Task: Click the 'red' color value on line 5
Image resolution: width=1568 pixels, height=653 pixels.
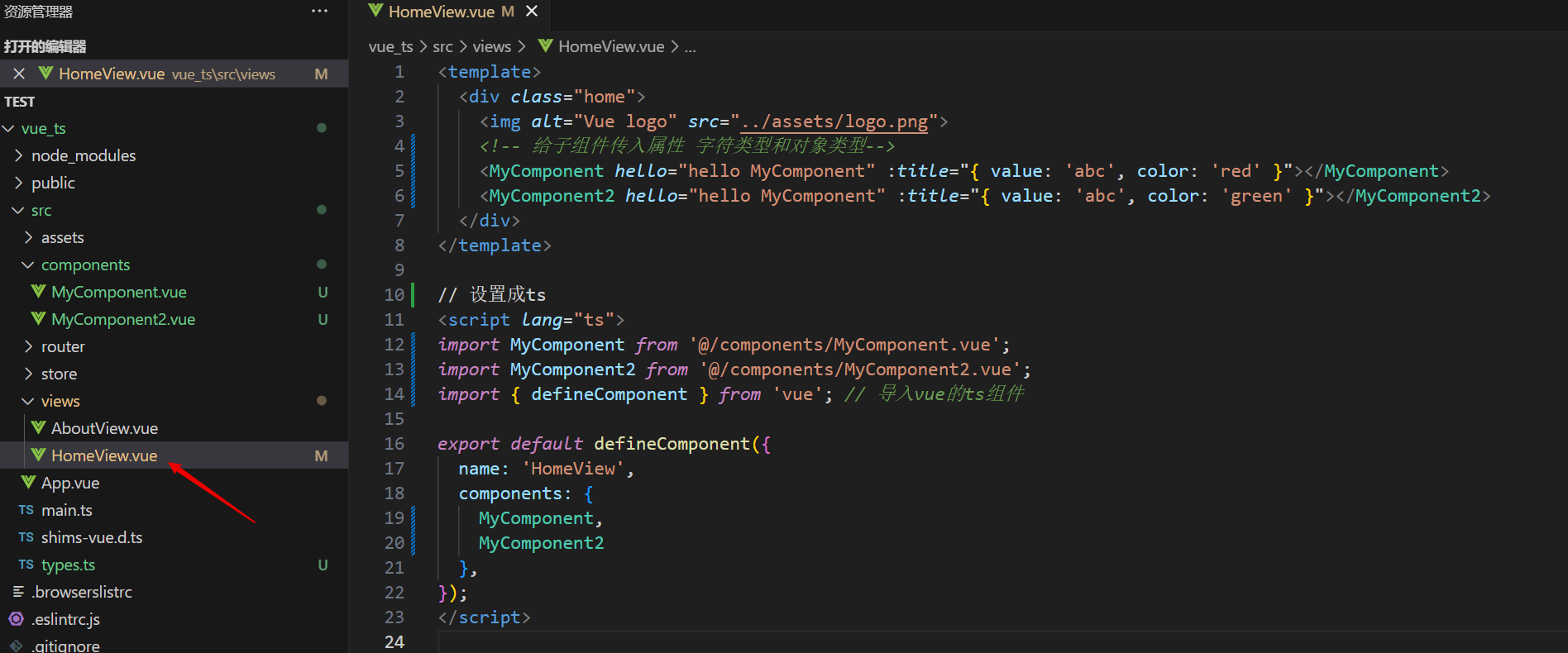Action: pyautogui.click(x=1236, y=171)
